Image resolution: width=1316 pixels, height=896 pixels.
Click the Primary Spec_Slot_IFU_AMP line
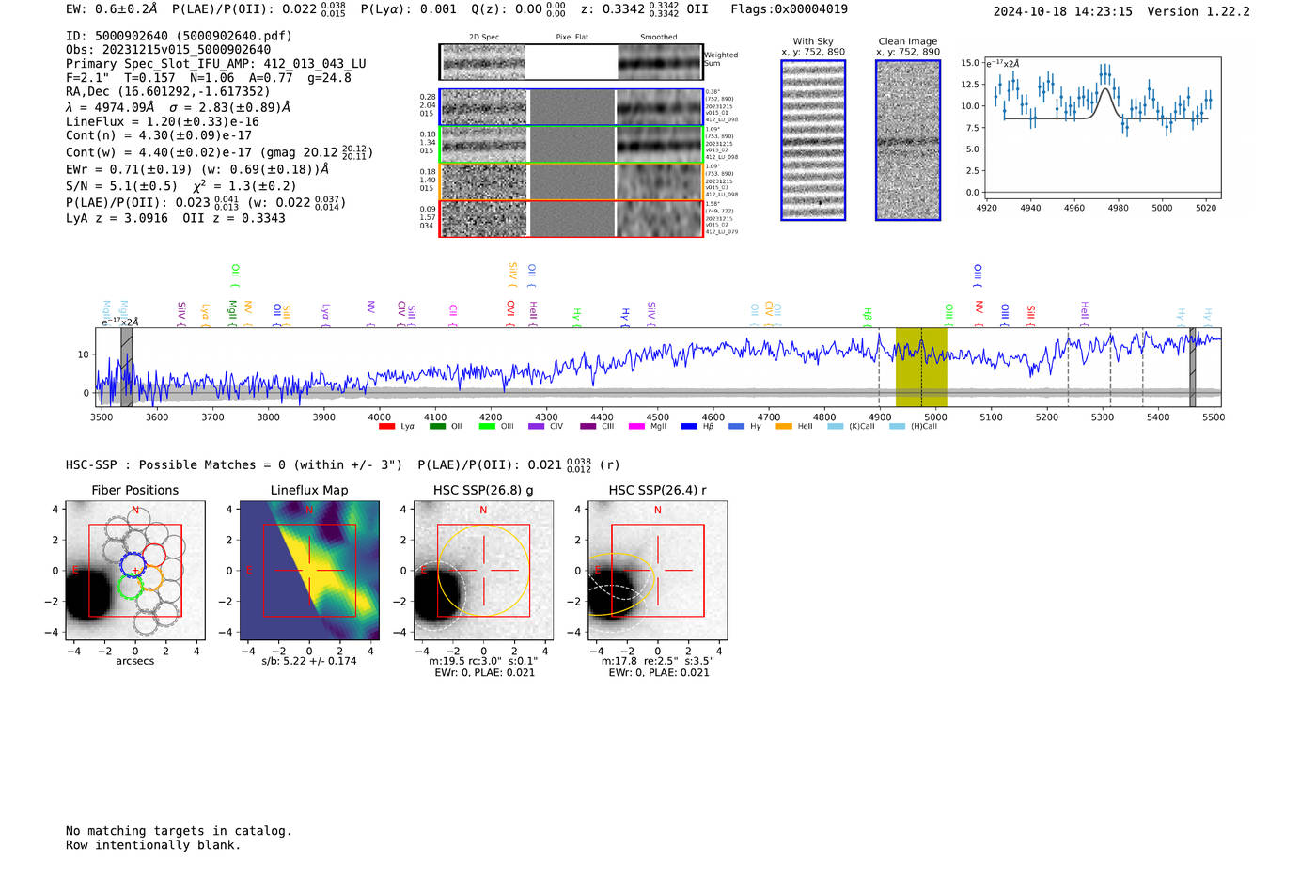pos(216,64)
